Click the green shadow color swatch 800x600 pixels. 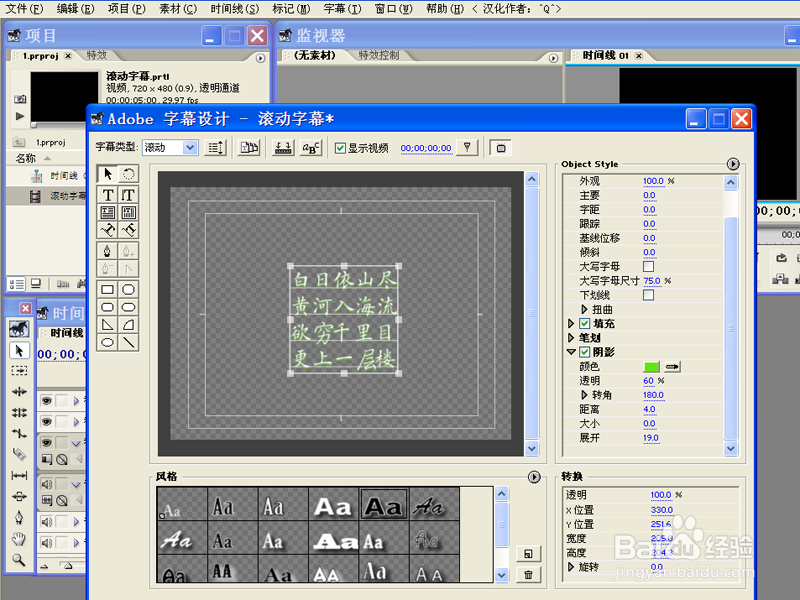click(652, 366)
